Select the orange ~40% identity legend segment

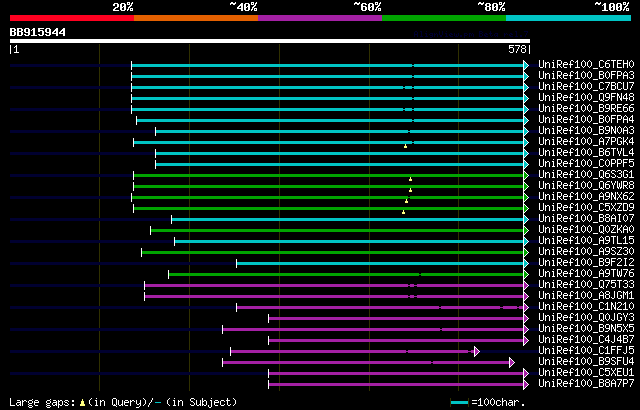[196, 18]
